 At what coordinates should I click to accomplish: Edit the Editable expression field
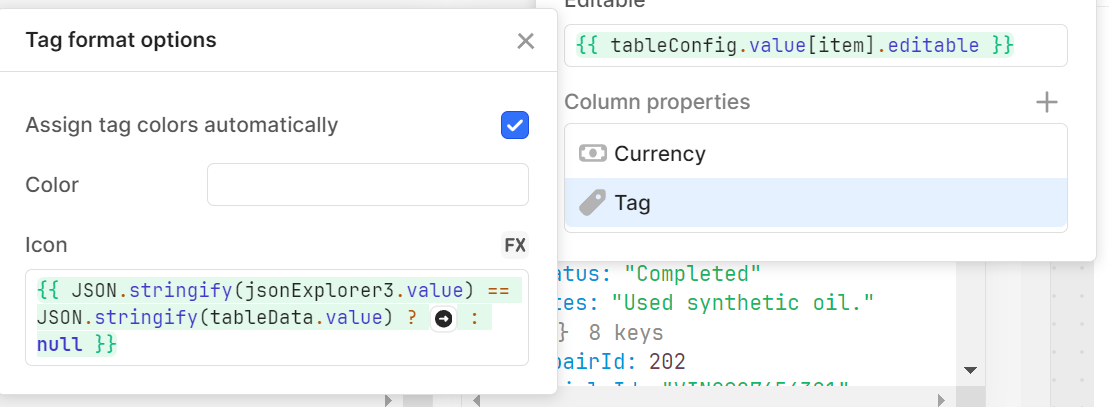tap(815, 46)
